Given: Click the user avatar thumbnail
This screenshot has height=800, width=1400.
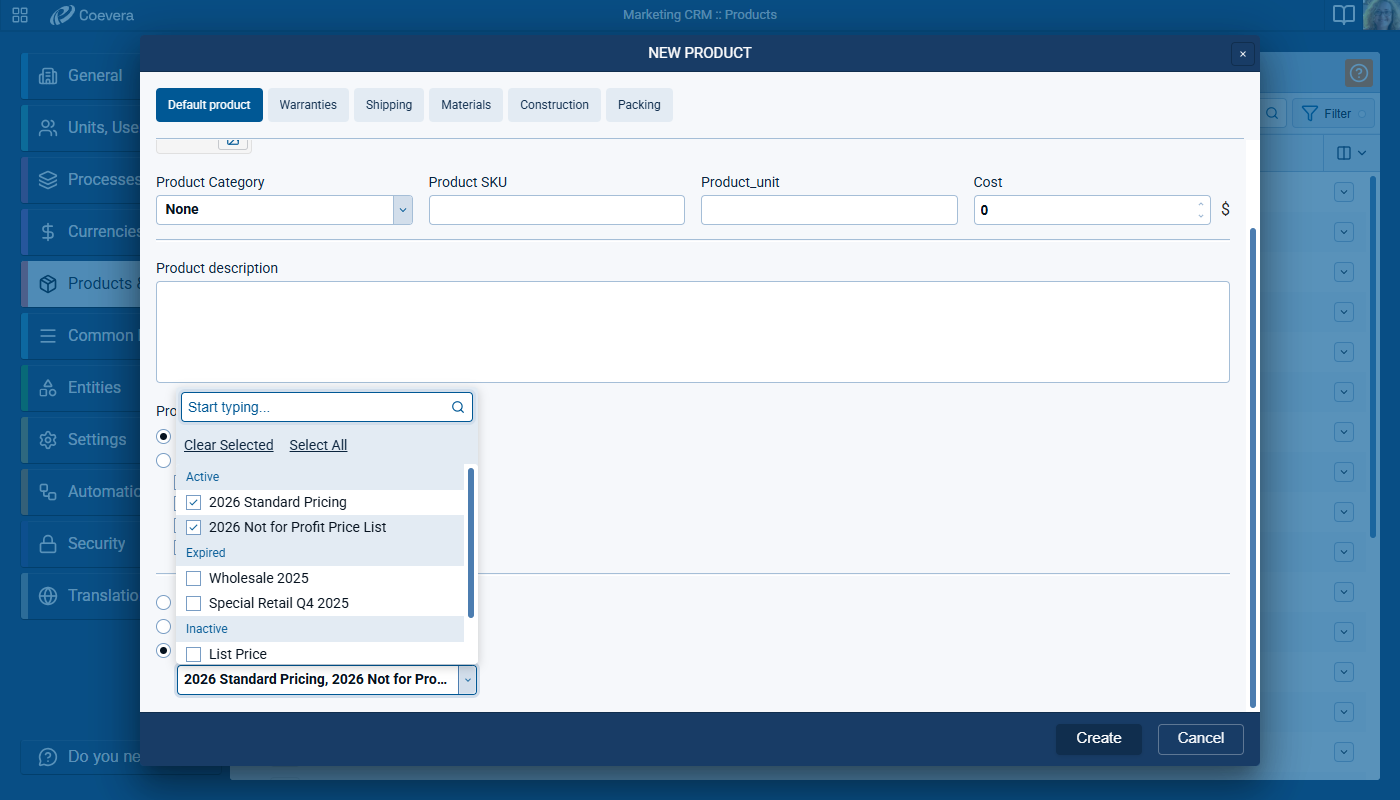Looking at the screenshot, I should (1380, 15).
